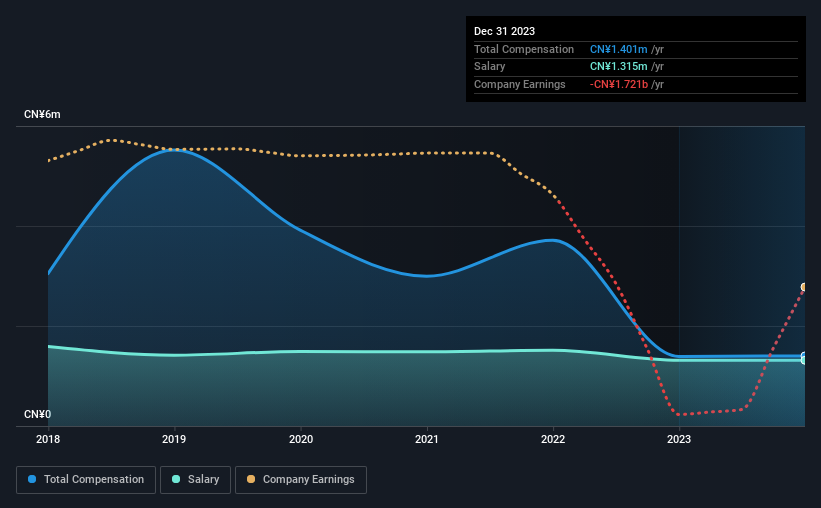Click the CN¥1.315m salary value
The image size is (821, 508).
point(618,67)
